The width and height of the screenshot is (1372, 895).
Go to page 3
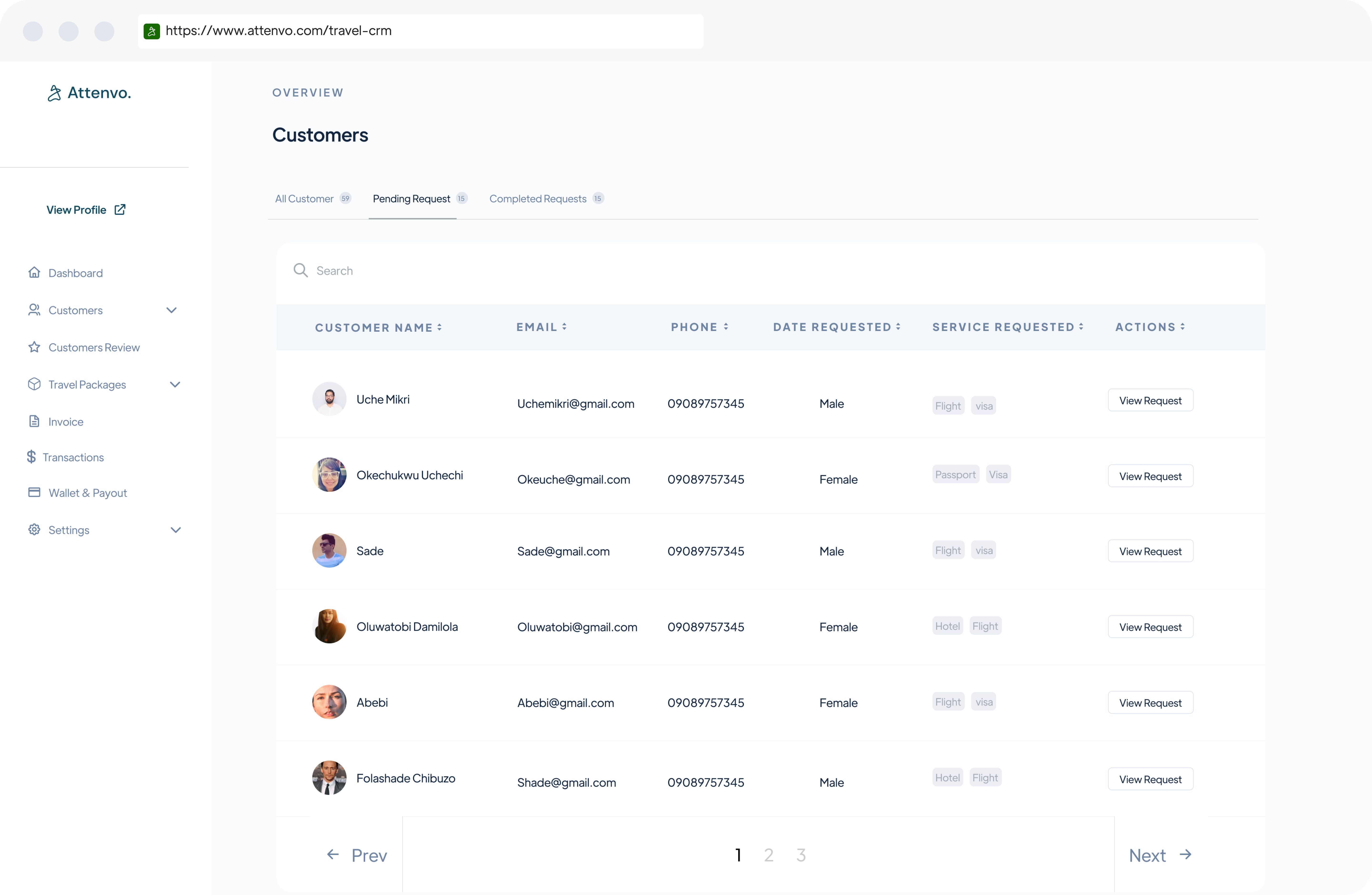coord(801,855)
